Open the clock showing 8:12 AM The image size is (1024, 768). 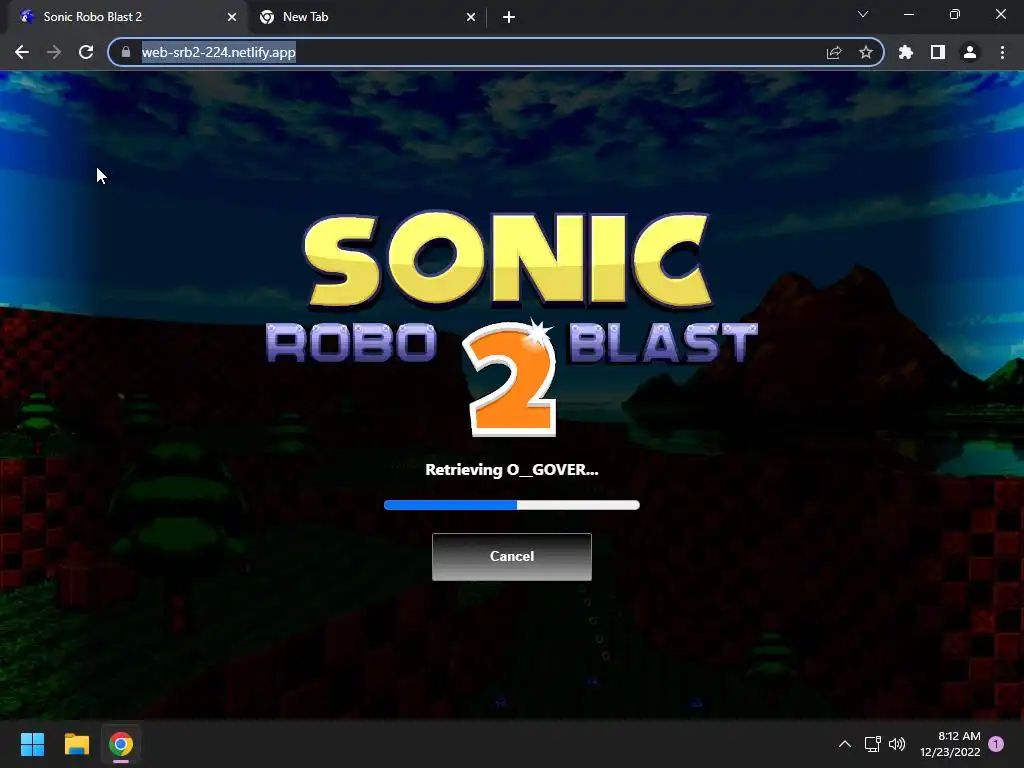click(950, 744)
